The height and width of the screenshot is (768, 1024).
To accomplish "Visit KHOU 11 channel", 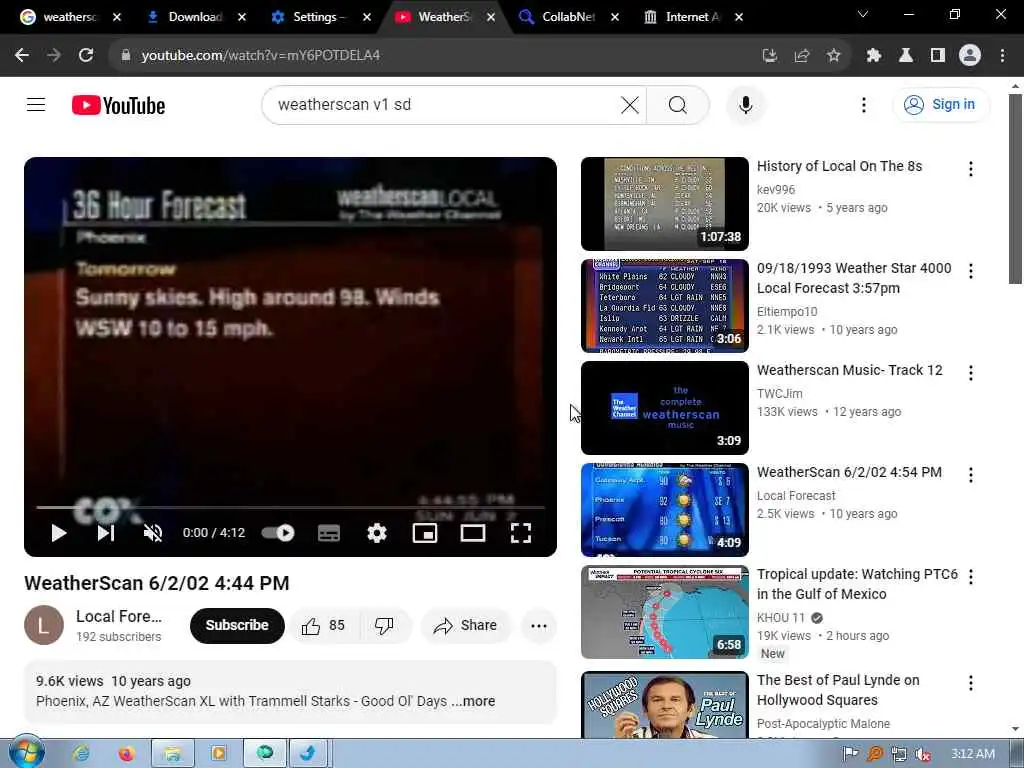I will 781,618.
